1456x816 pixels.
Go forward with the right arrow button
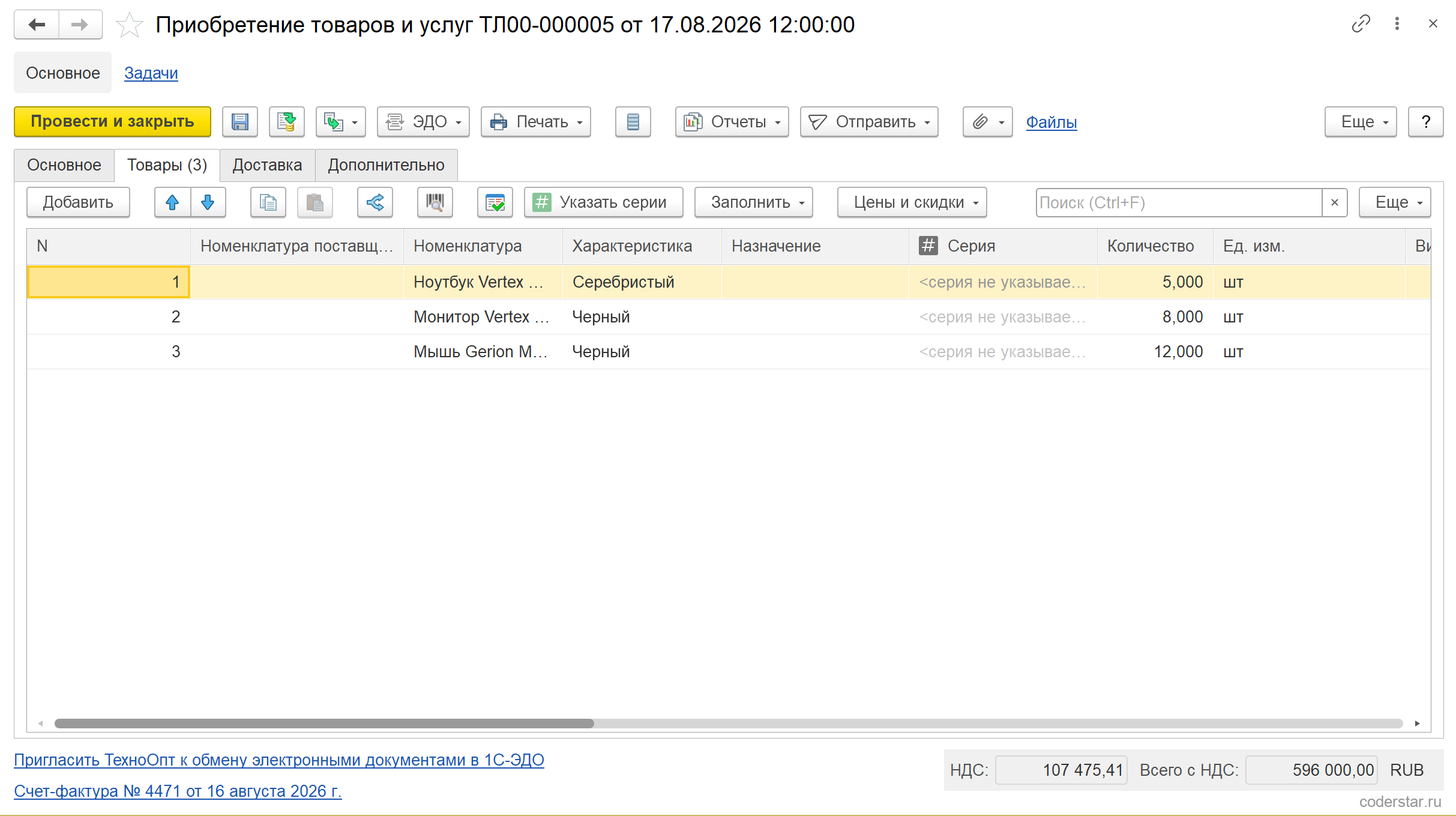[x=80, y=25]
